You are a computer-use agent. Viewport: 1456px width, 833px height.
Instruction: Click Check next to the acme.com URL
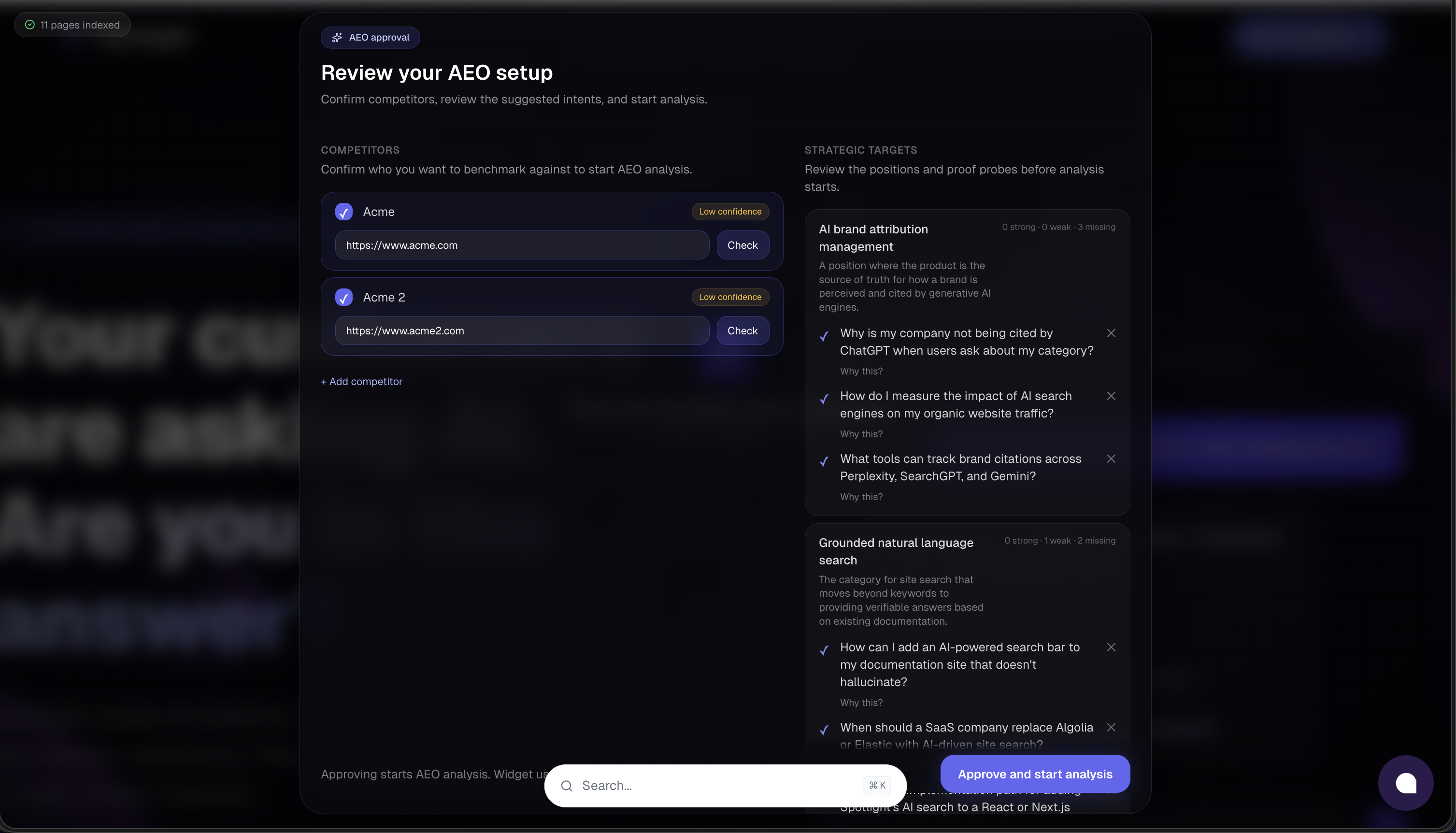click(742, 245)
